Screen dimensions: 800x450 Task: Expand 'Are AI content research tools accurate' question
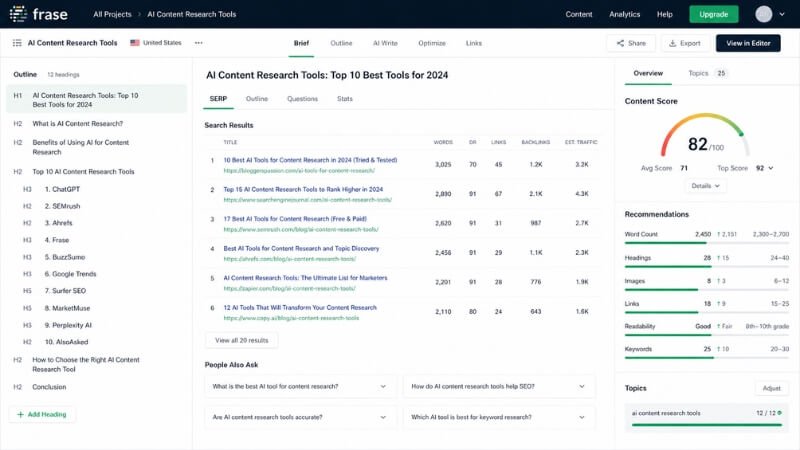[x=299, y=417]
